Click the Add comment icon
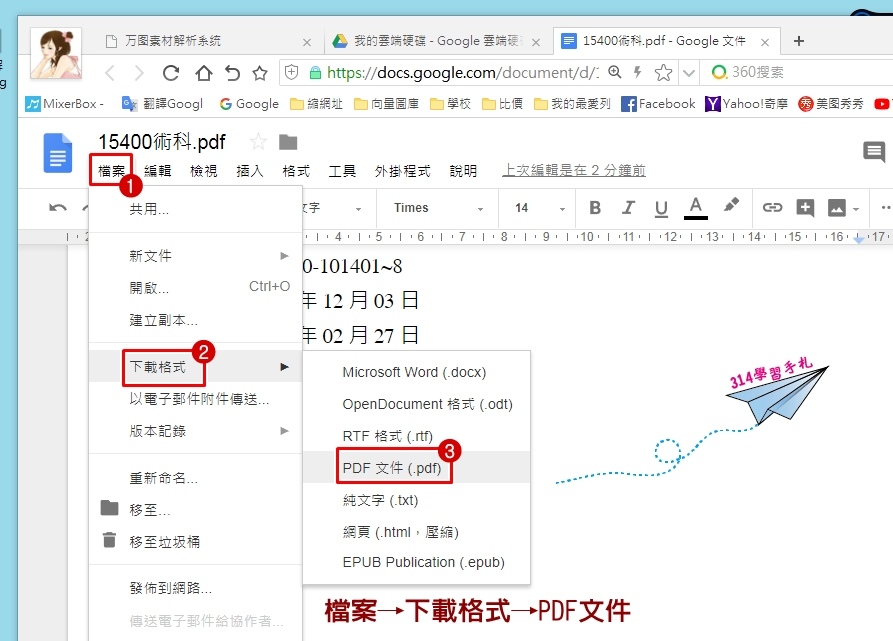This screenshot has width=893, height=641. click(x=805, y=208)
